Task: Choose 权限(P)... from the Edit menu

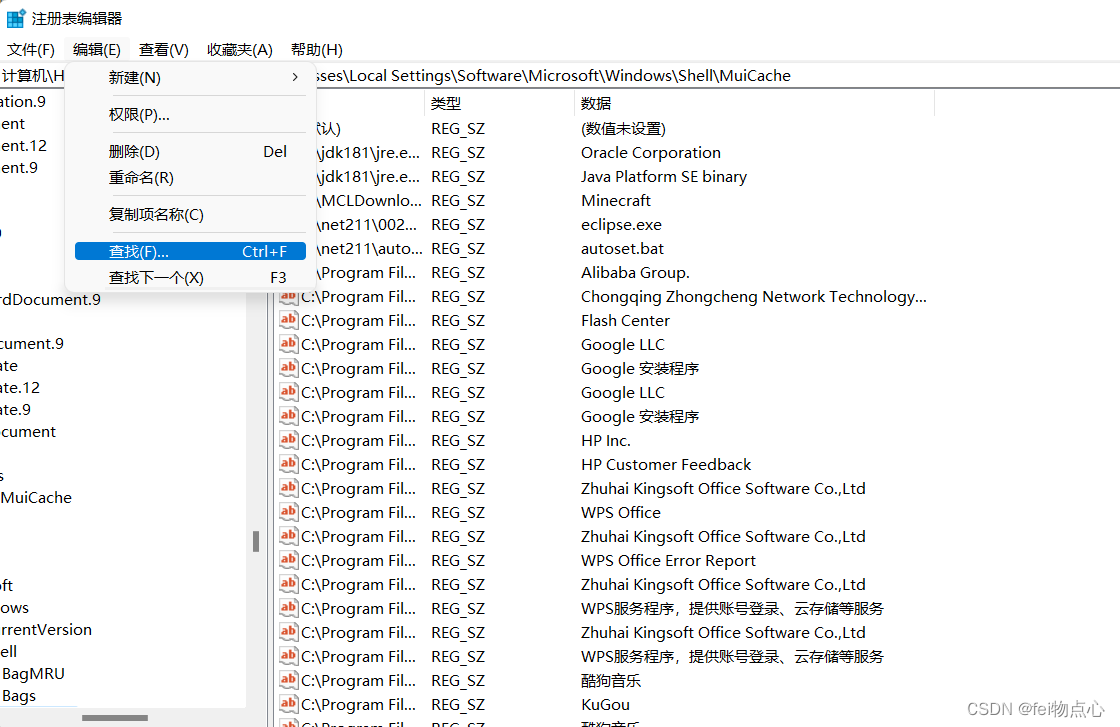Action: coord(190,114)
